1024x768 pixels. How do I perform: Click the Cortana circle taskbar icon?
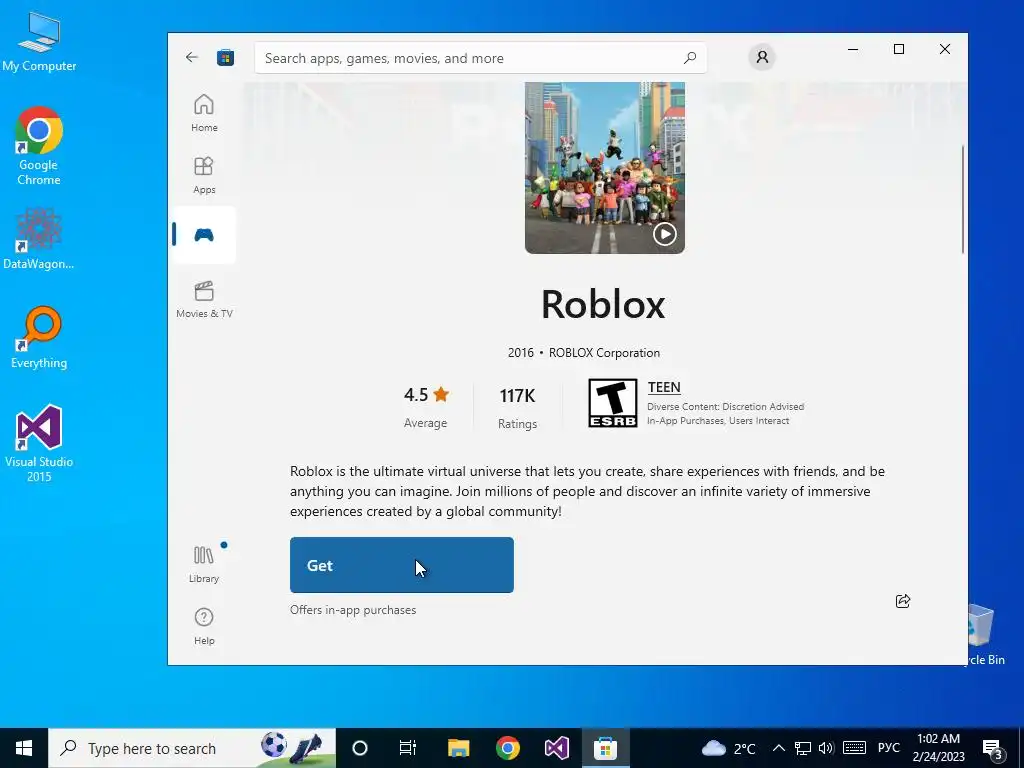(359, 748)
